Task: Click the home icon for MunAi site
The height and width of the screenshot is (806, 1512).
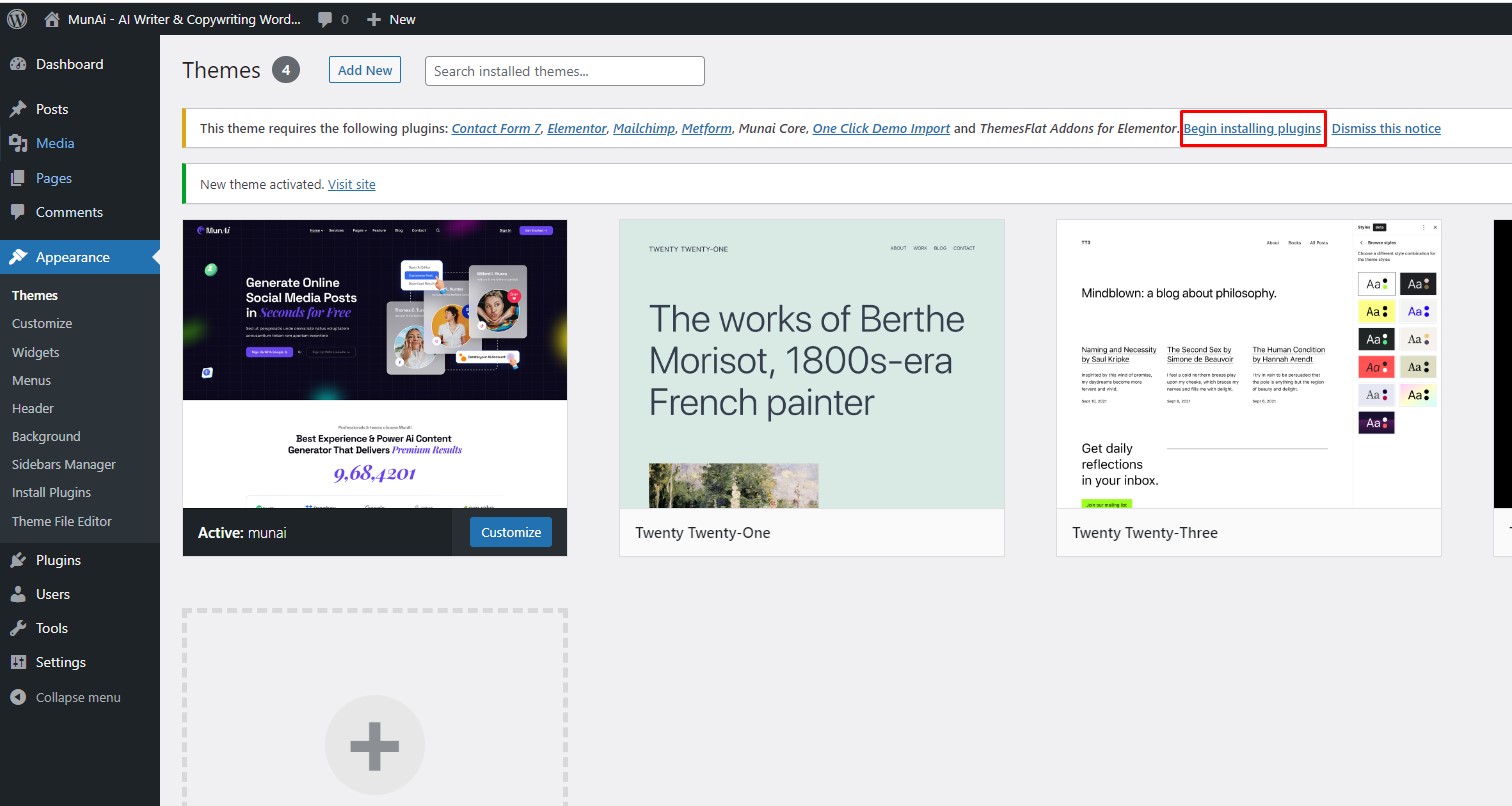Action: [x=53, y=19]
